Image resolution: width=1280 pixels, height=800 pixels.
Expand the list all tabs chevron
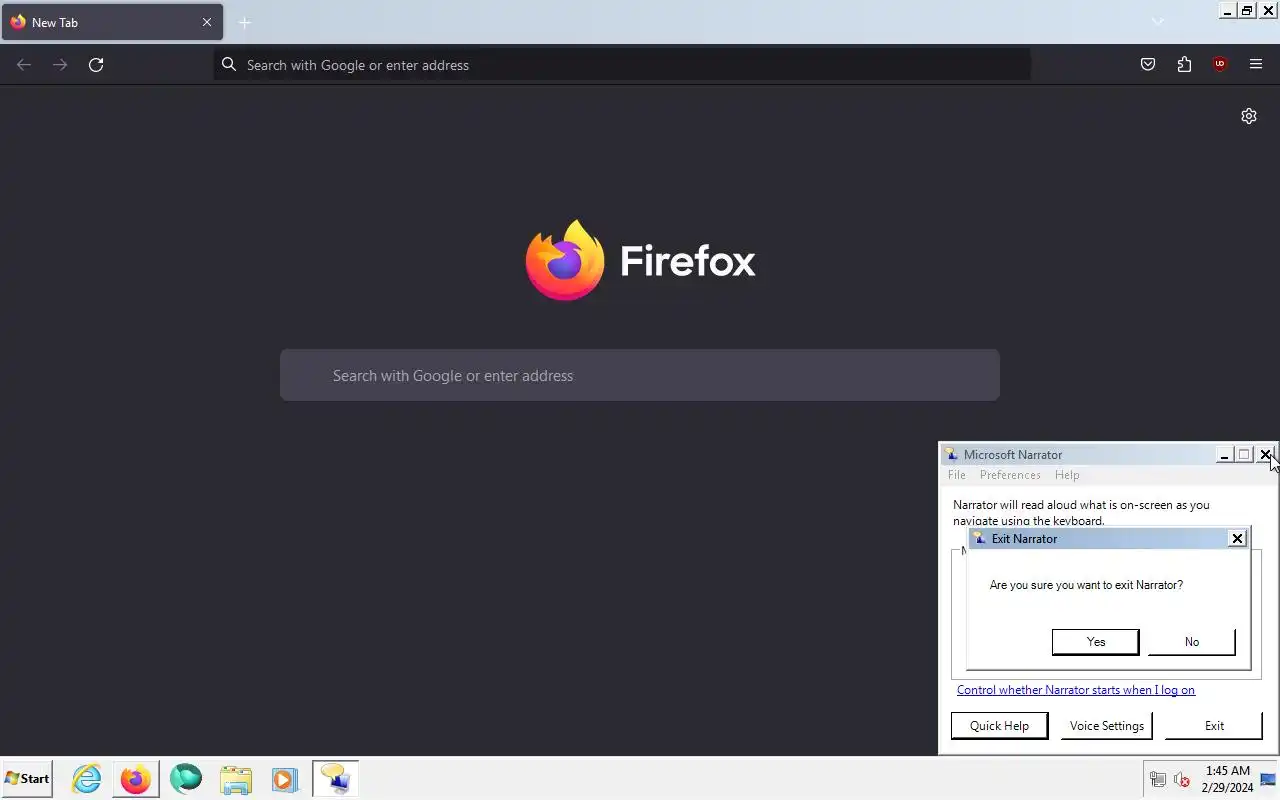pos(1158,22)
